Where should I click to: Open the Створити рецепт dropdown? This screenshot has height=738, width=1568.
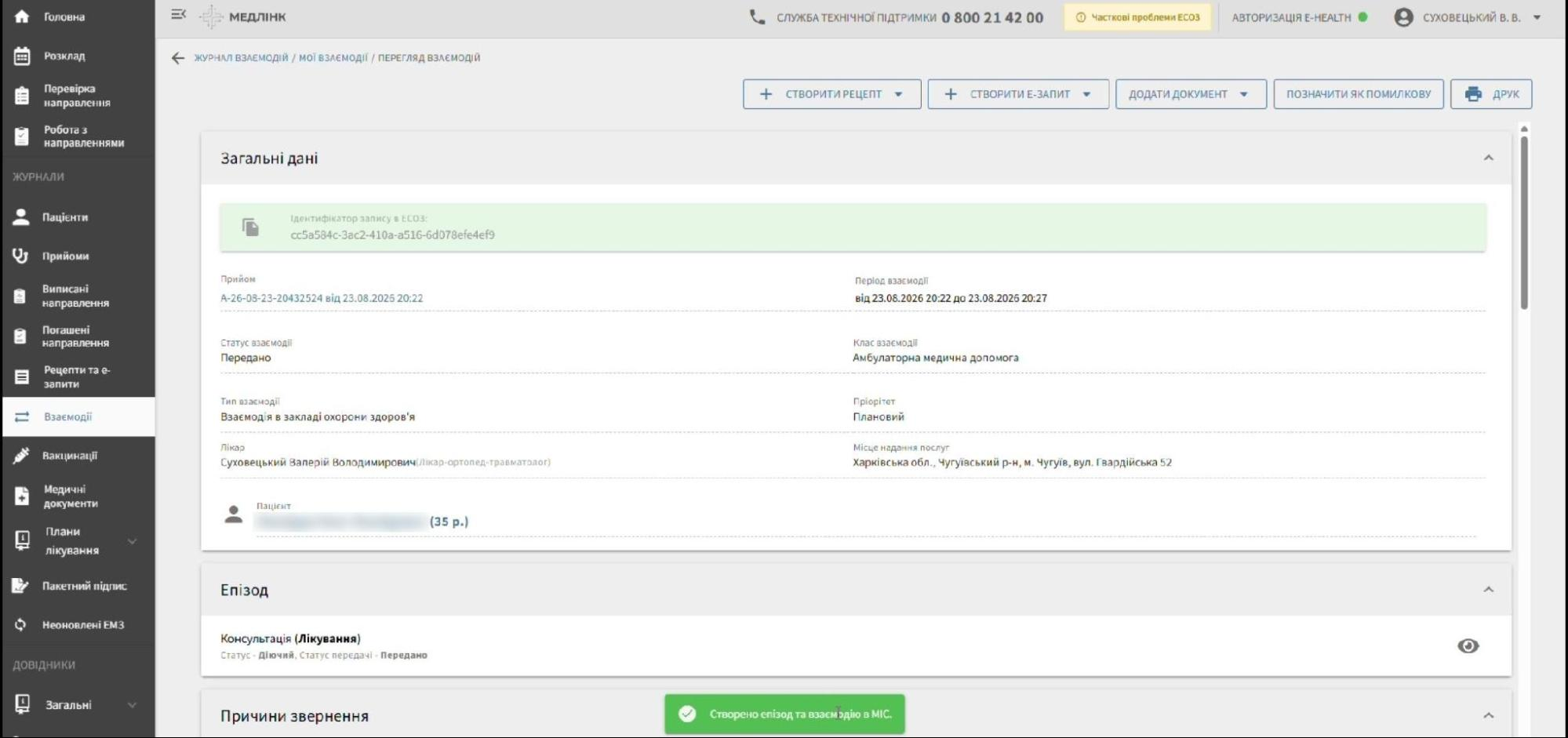tap(831, 94)
